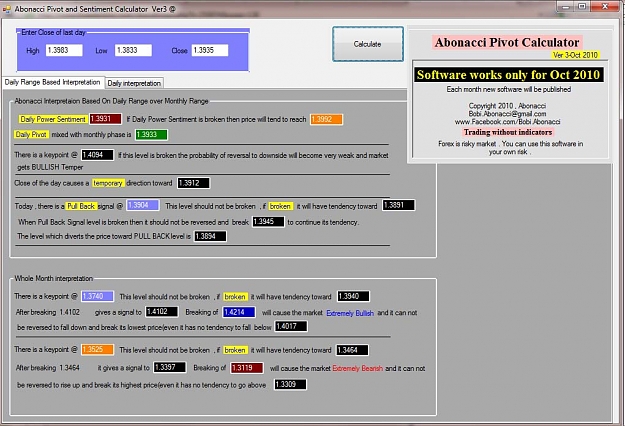625x426 pixels.
Task: Click Daily Power Sentiment value 1.3931
Action: [105, 119]
